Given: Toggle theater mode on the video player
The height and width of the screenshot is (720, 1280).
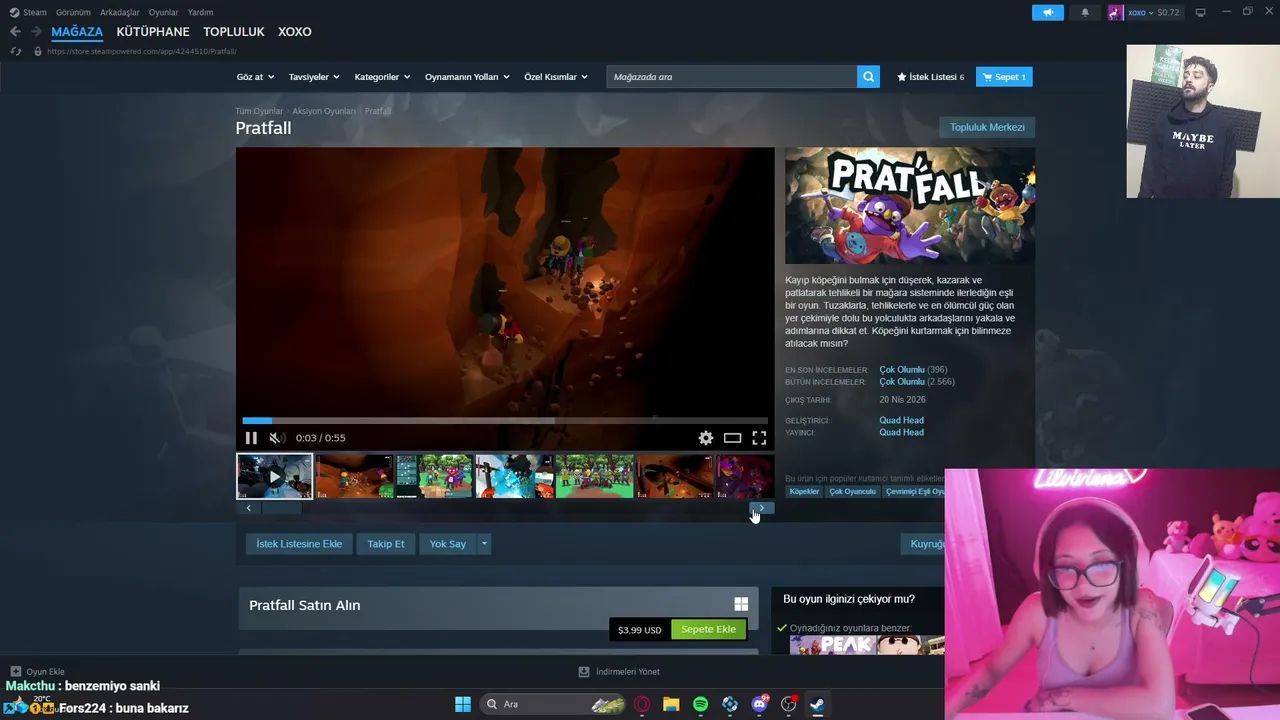Looking at the screenshot, I should 733,438.
